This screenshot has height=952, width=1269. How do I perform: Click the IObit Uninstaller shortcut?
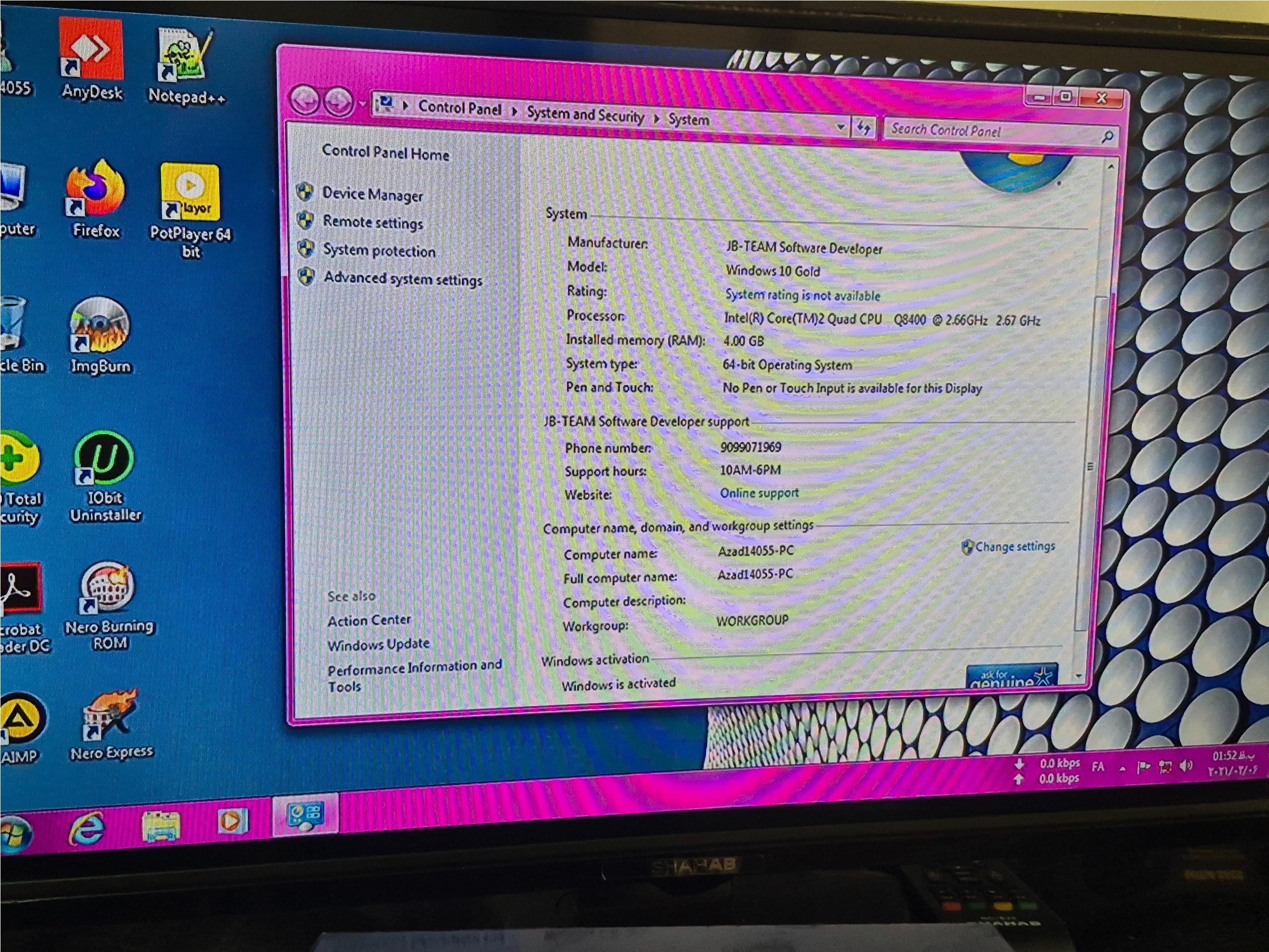(x=105, y=477)
